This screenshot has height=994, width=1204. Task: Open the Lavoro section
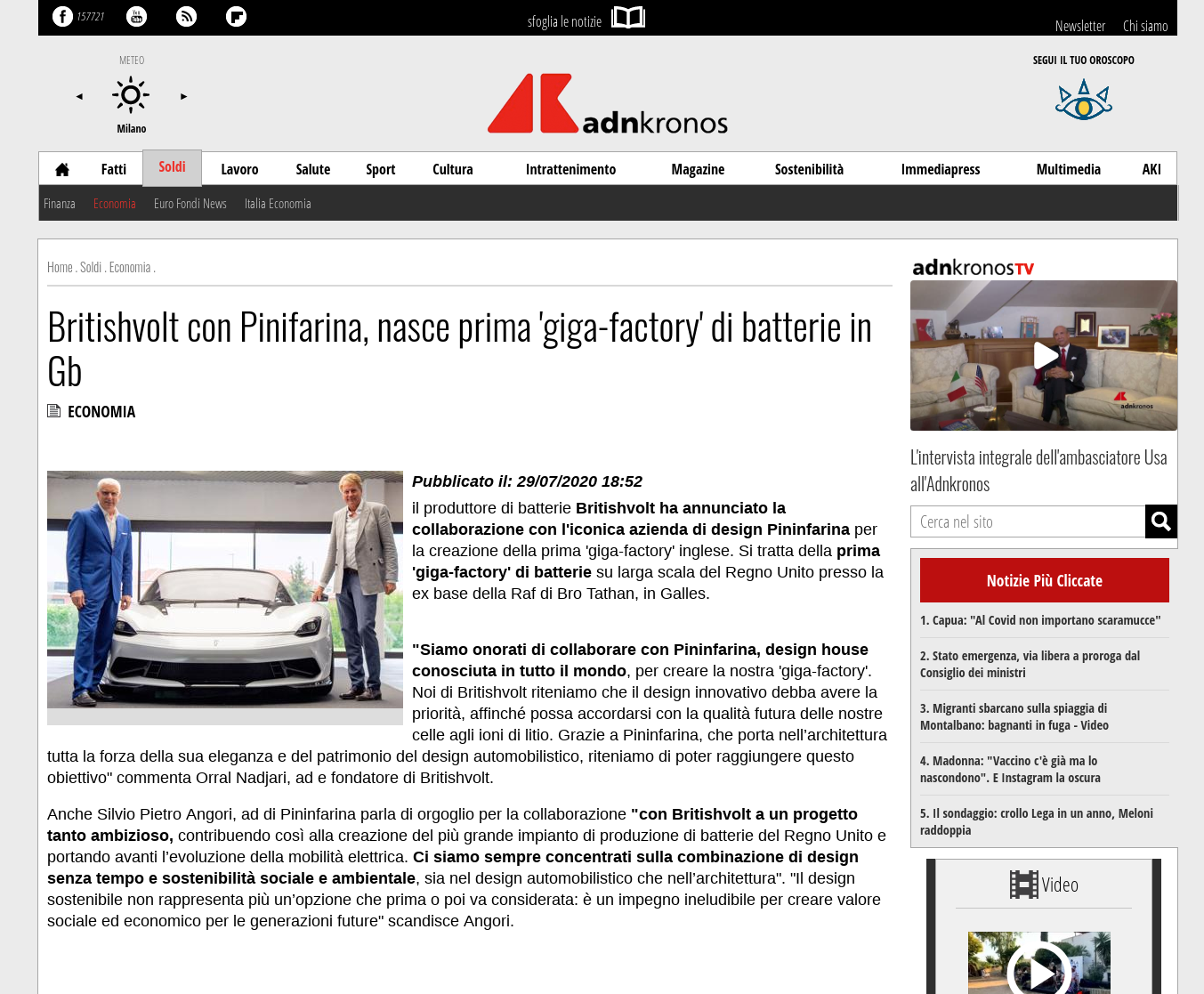[239, 169]
